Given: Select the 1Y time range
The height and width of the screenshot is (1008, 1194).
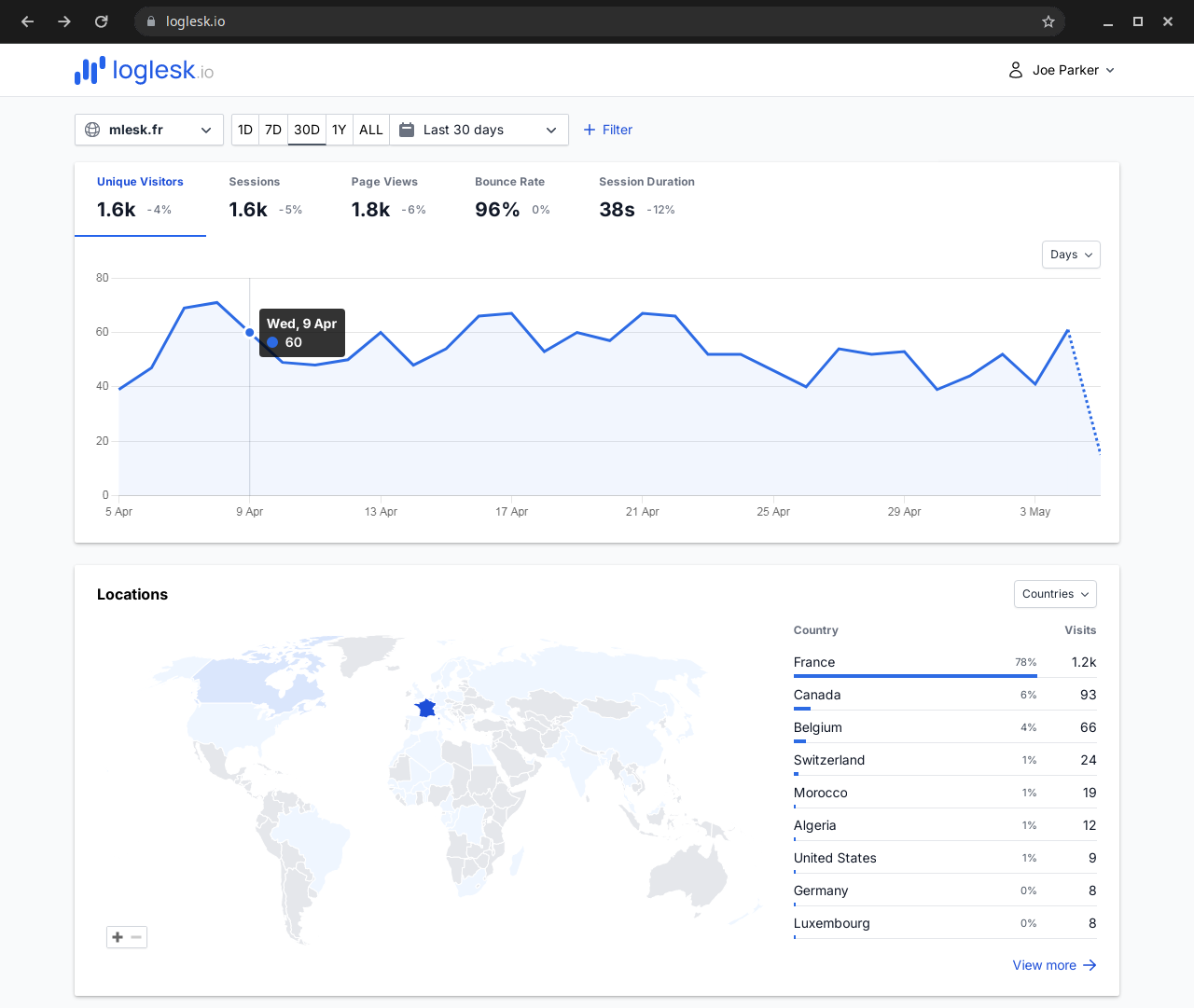Looking at the screenshot, I should pyautogui.click(x=340, y=130).
